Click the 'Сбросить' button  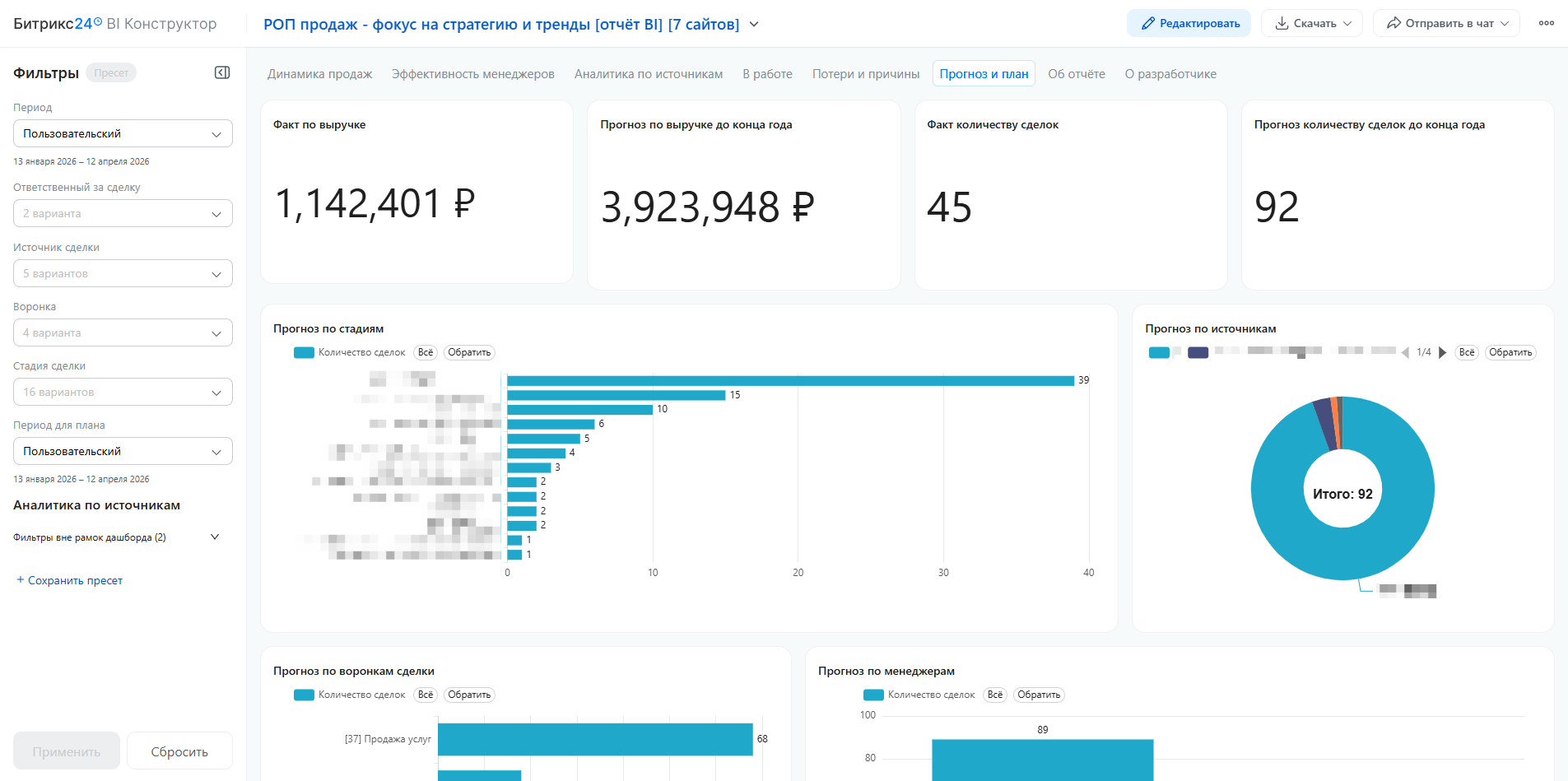click(179, 751)
